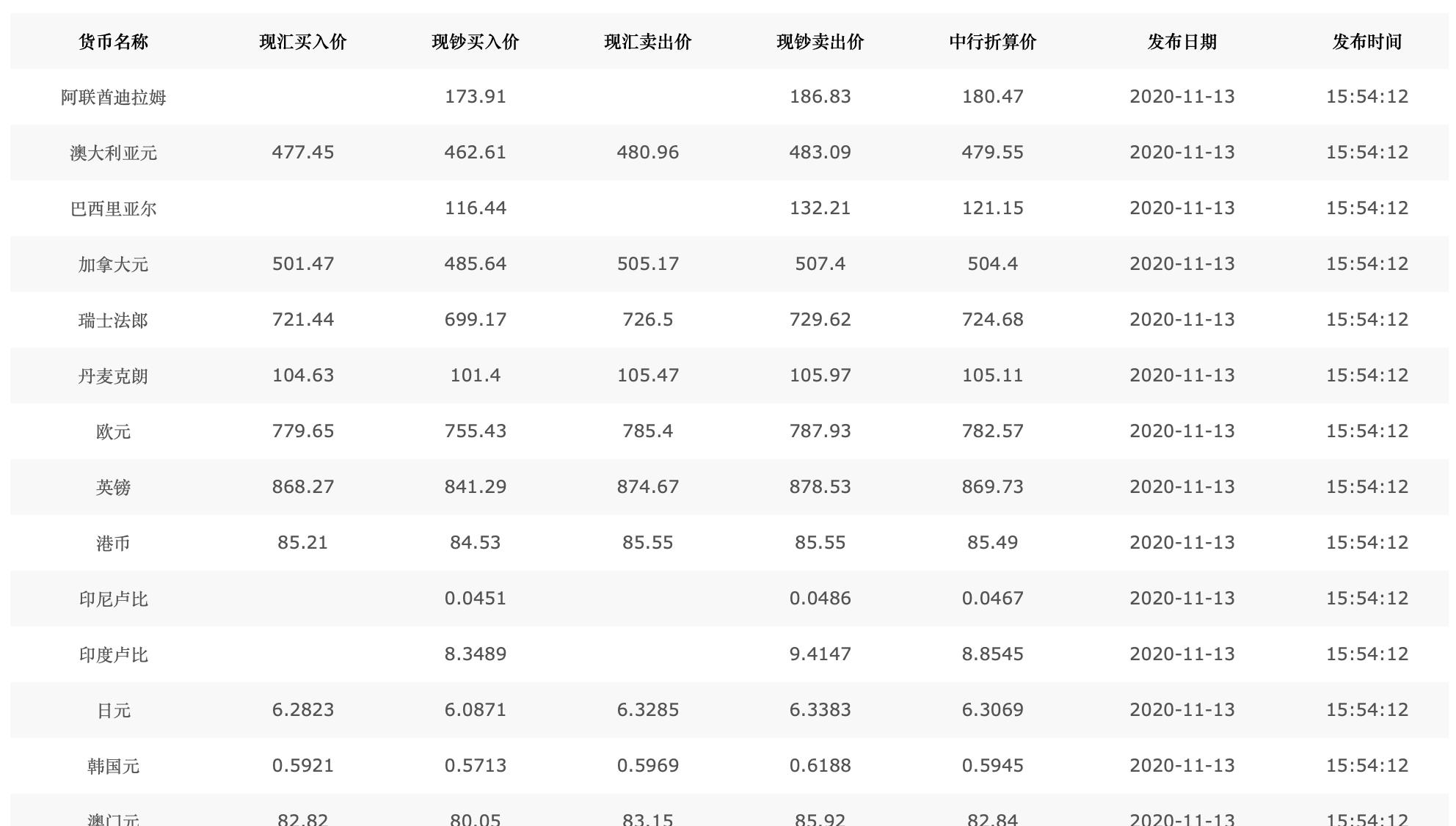Click the 加拿大元 currency name
The image size is (1456, 826).
point(114,264)
